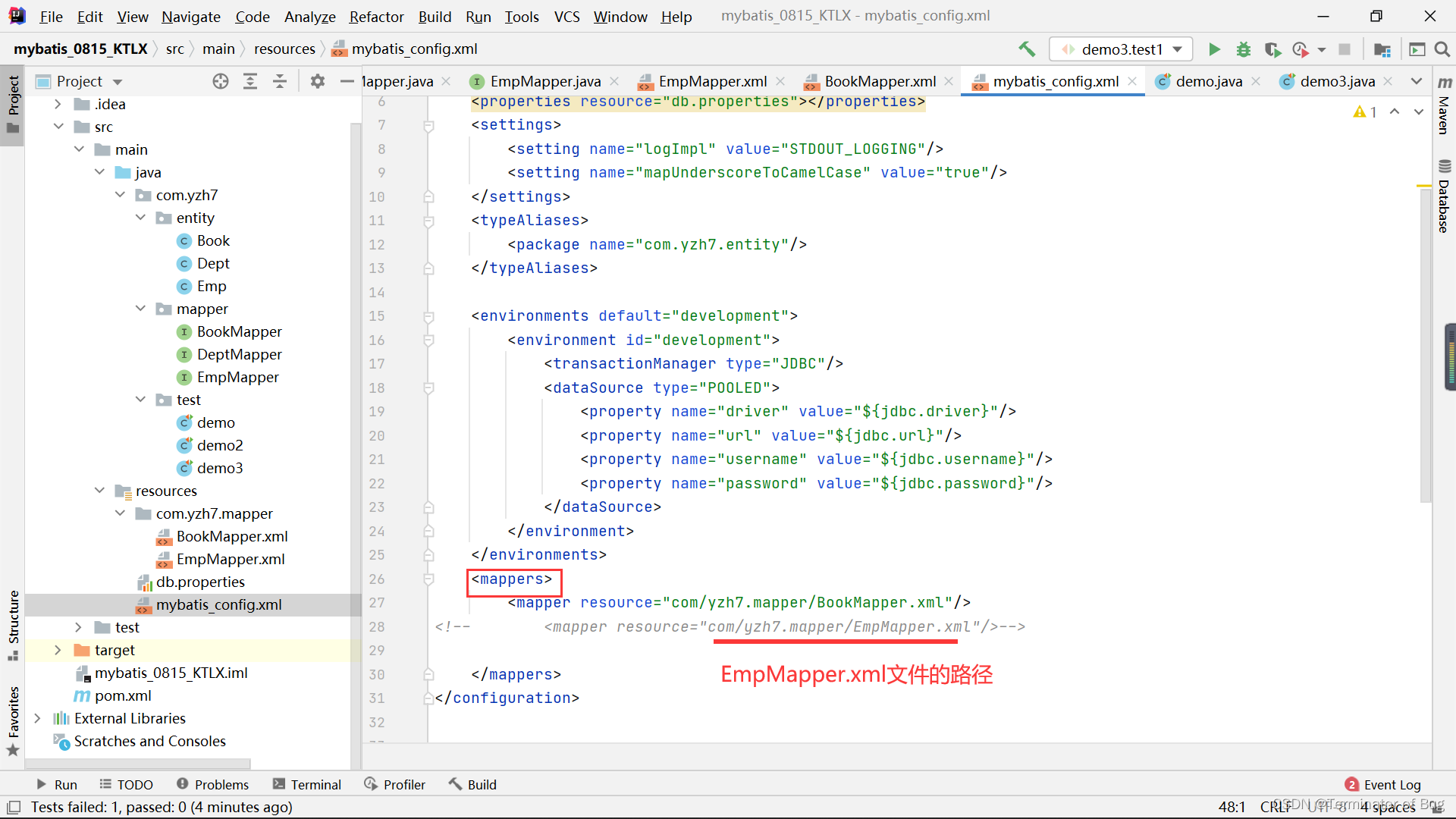Expand the target folder

pos(58,650)
